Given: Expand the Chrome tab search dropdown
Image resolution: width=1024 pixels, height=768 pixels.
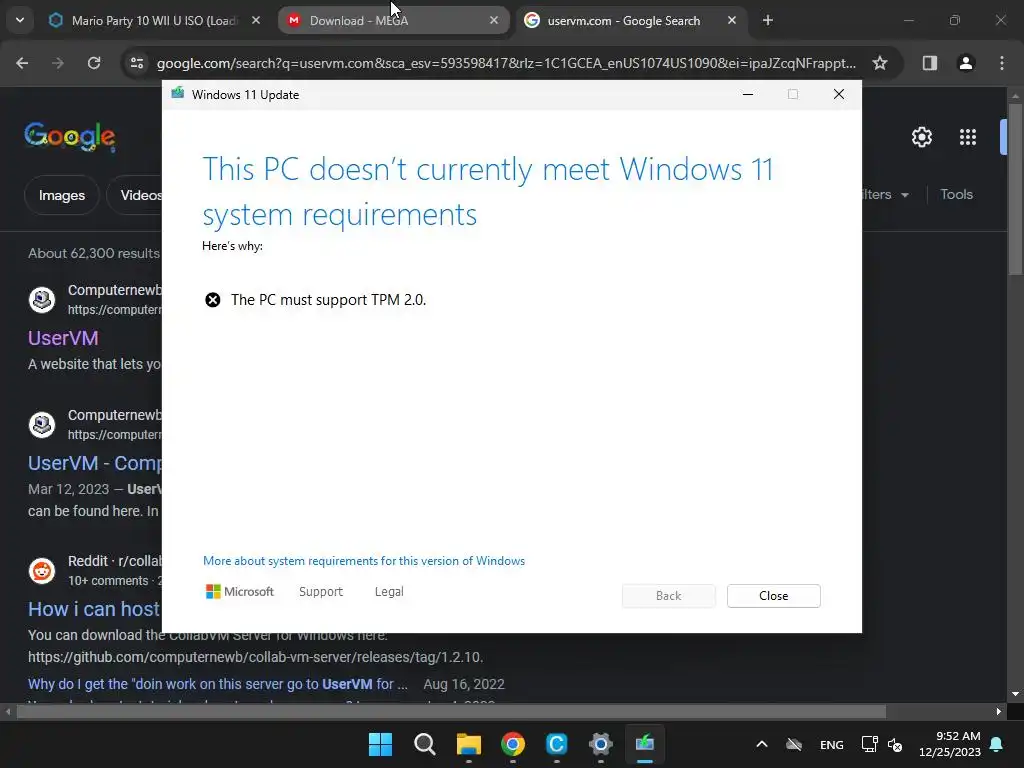Looking at the screenshot, I should 20,21.
